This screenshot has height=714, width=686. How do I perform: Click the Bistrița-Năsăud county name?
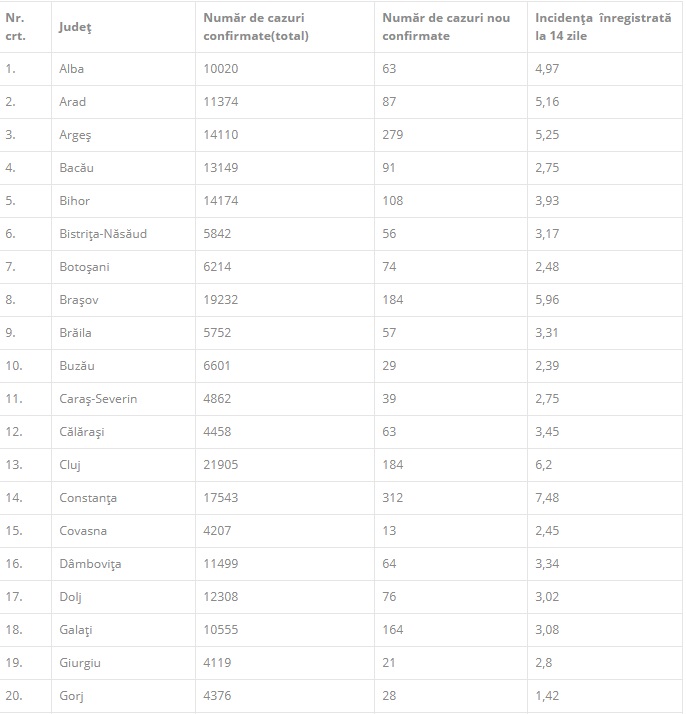103,234
